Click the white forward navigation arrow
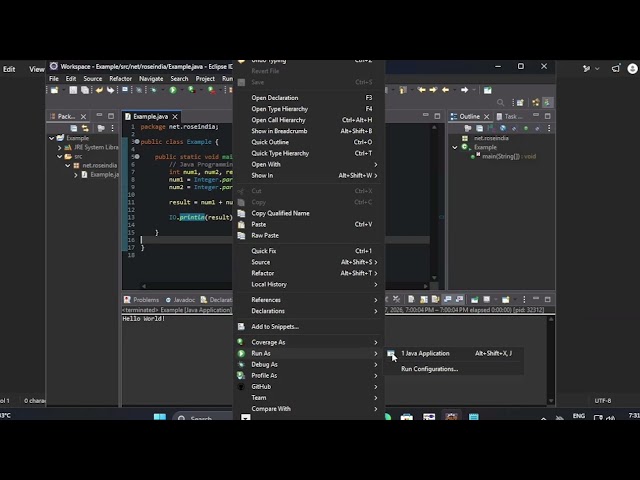The width and height of the screenshot is (640, 480). click(x=464, y=90)
